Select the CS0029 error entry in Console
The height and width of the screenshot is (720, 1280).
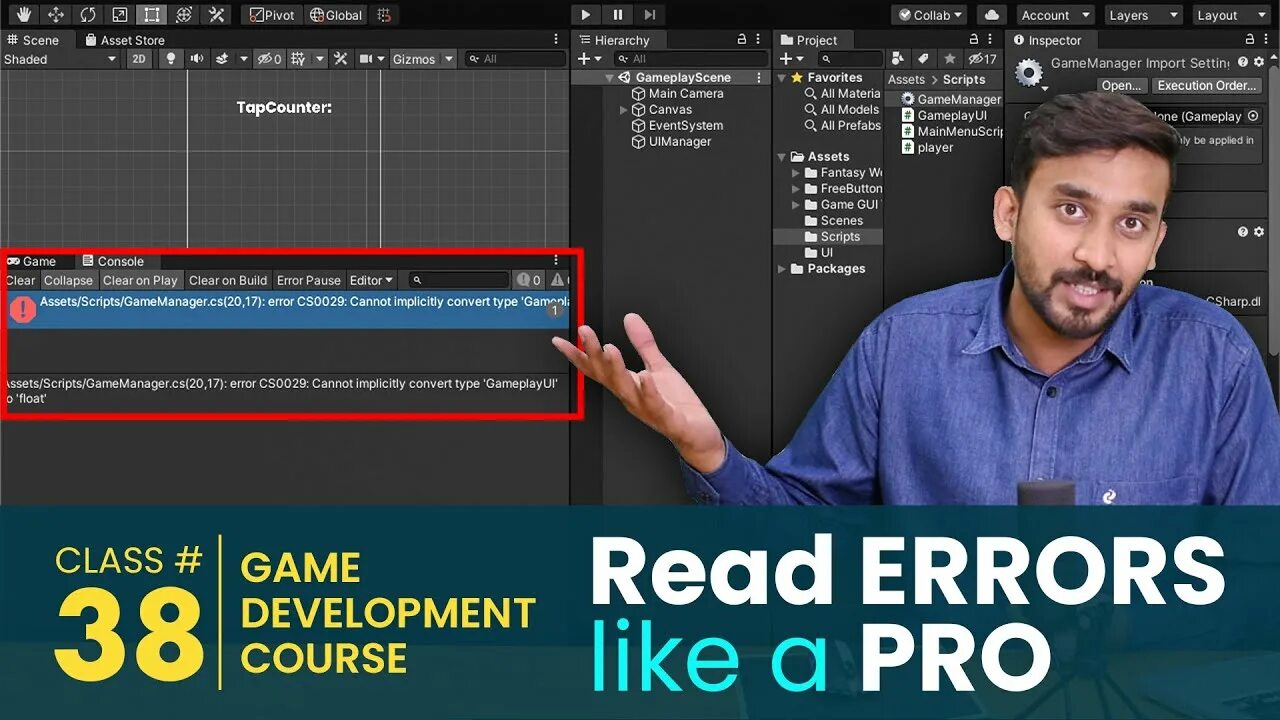click(286, 310)
